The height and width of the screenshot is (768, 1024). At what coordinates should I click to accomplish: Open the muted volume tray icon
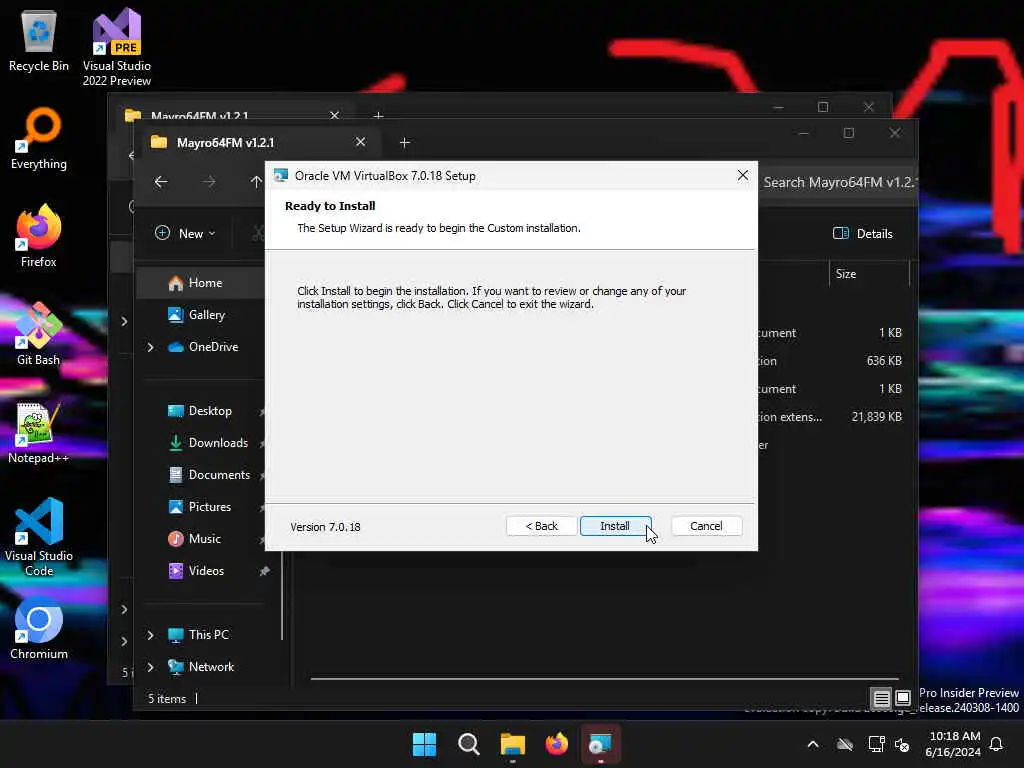(902, 744)
